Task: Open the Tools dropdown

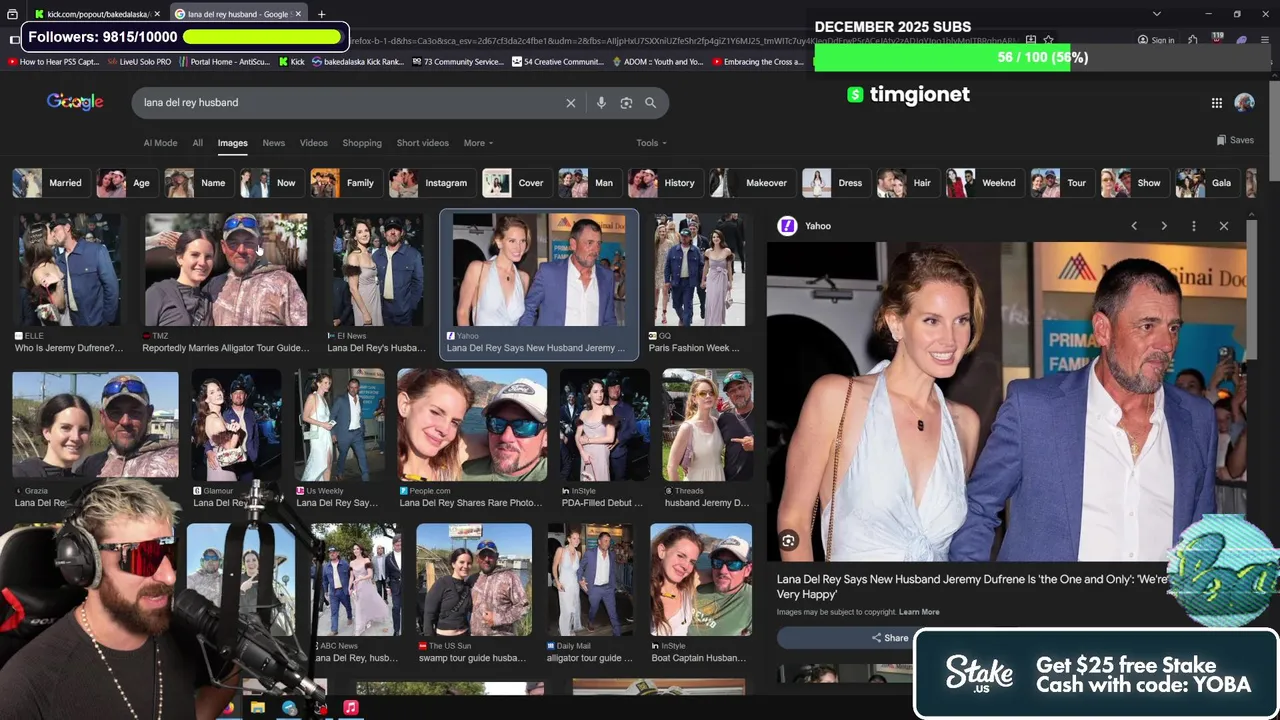Action: [x=651, y=143]
